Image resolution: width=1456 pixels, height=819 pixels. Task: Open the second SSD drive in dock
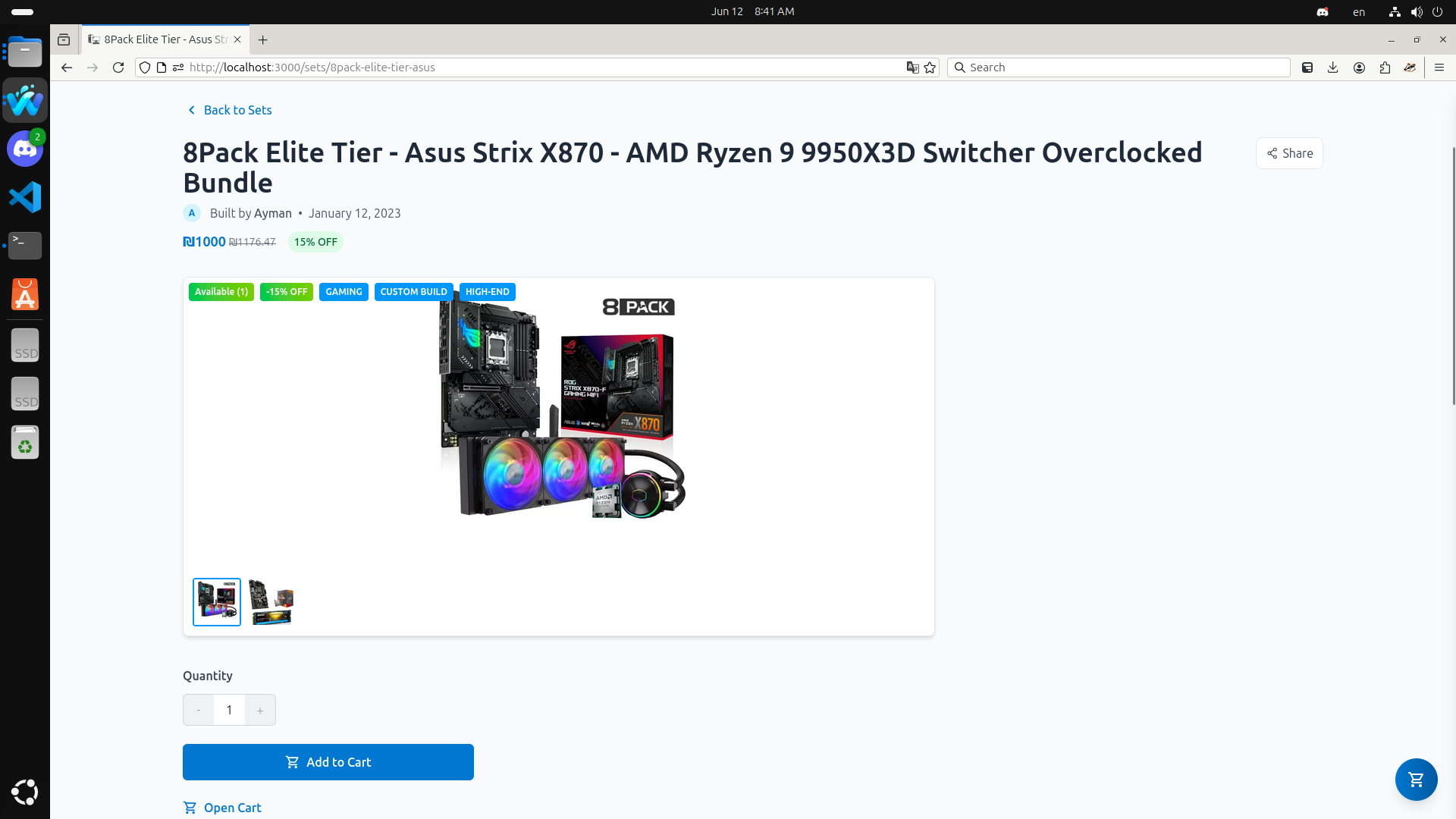click(x=25, y=394)
